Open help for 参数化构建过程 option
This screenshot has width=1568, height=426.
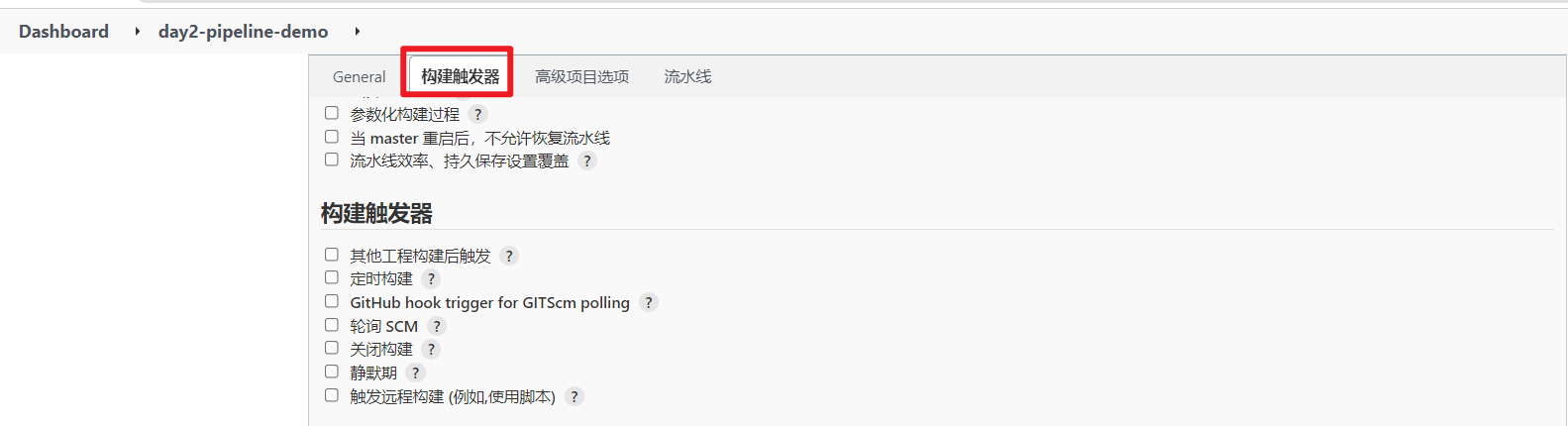(477, 114)
